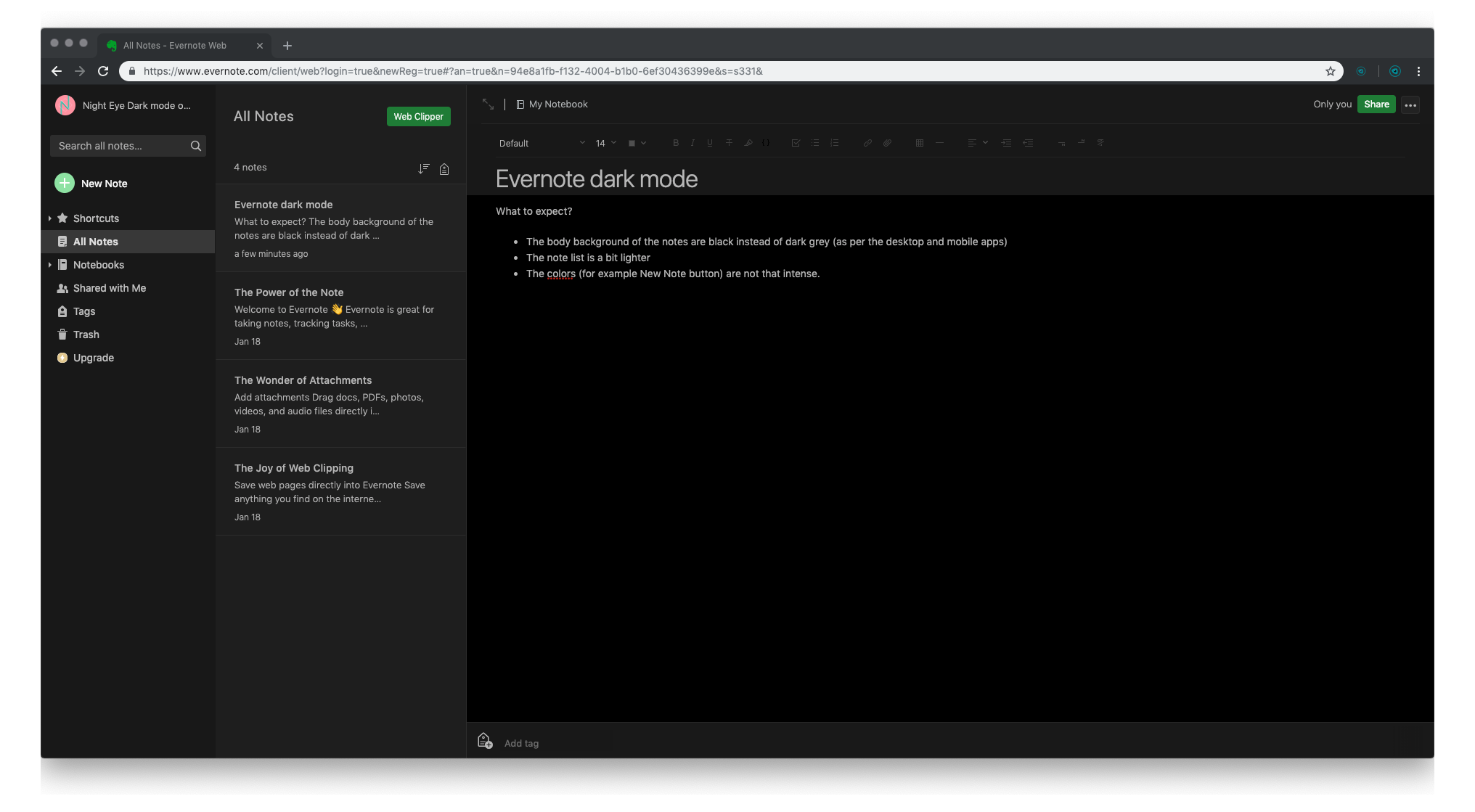Screen dimensions: 1475x812
Task: Filter notes by tag icon
Action: (444, 168)
